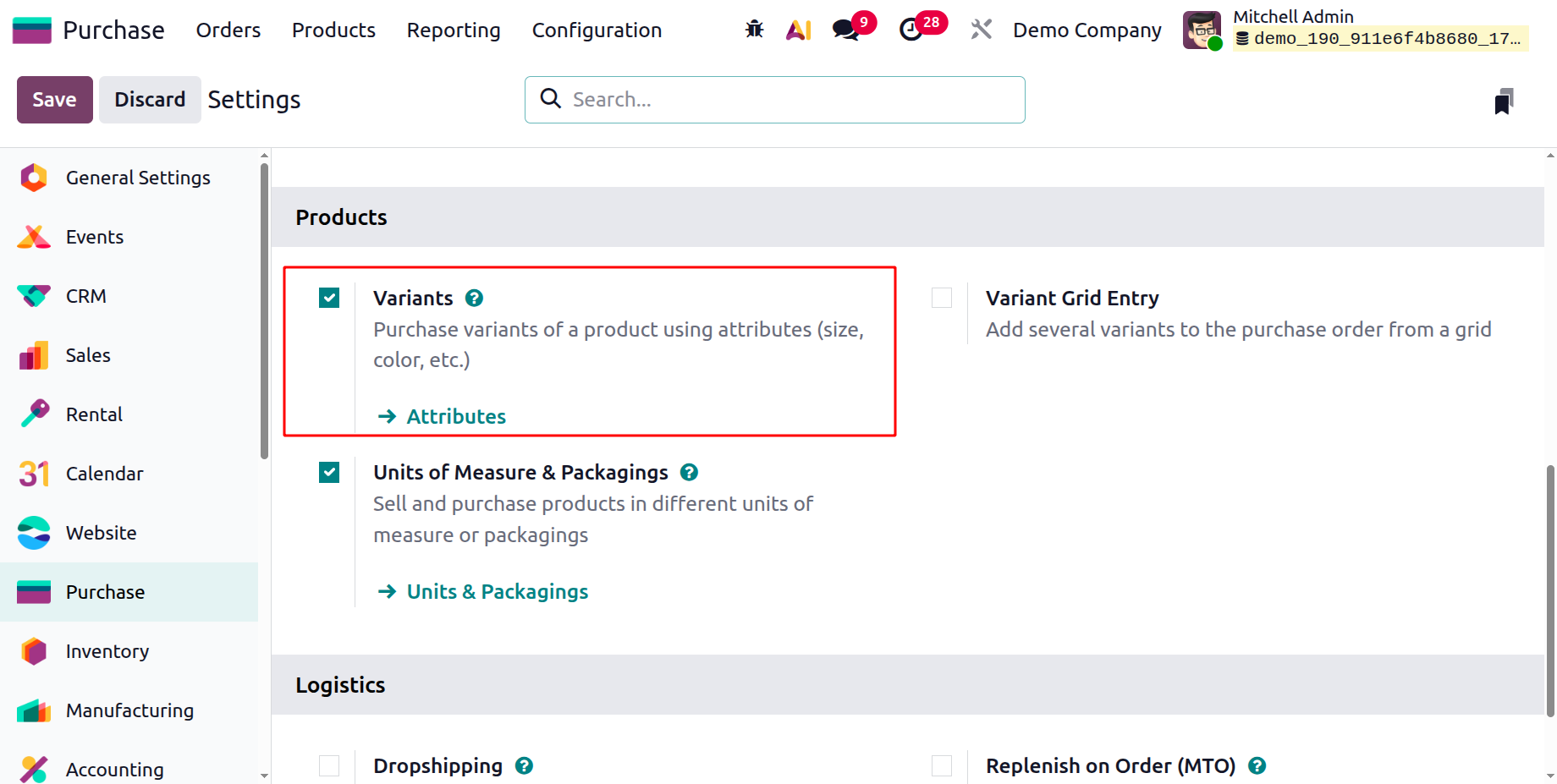Click the AI assistant icon

(797, 29)
